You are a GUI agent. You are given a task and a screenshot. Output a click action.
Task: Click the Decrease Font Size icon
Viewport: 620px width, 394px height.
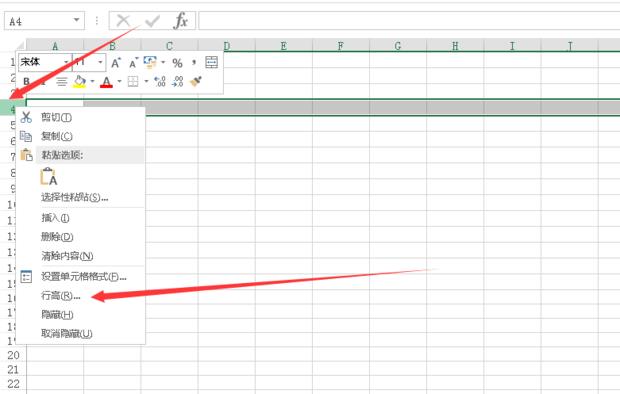click(x=134, y=63)
